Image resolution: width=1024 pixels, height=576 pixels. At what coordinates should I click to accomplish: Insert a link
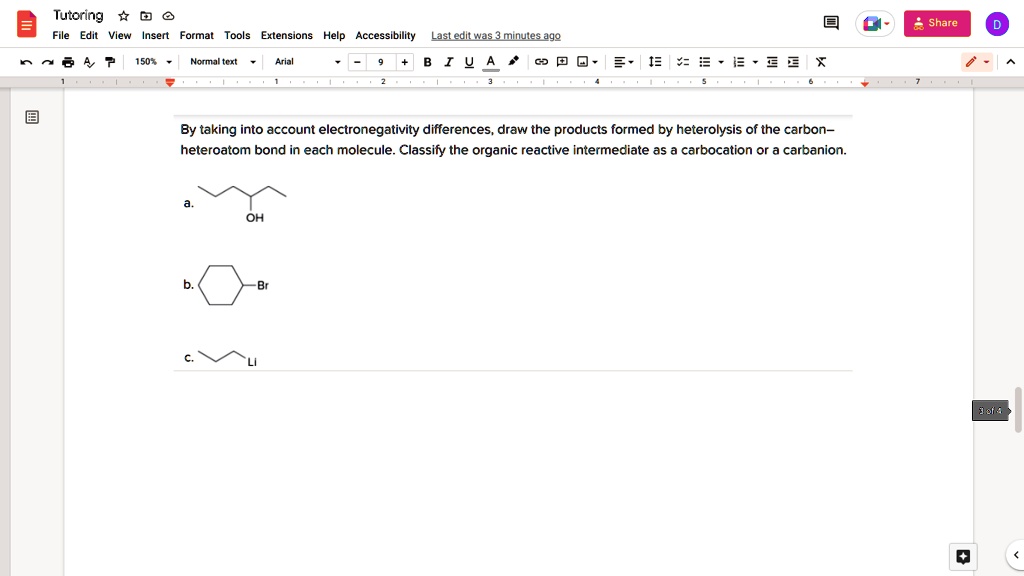point(541,61)
